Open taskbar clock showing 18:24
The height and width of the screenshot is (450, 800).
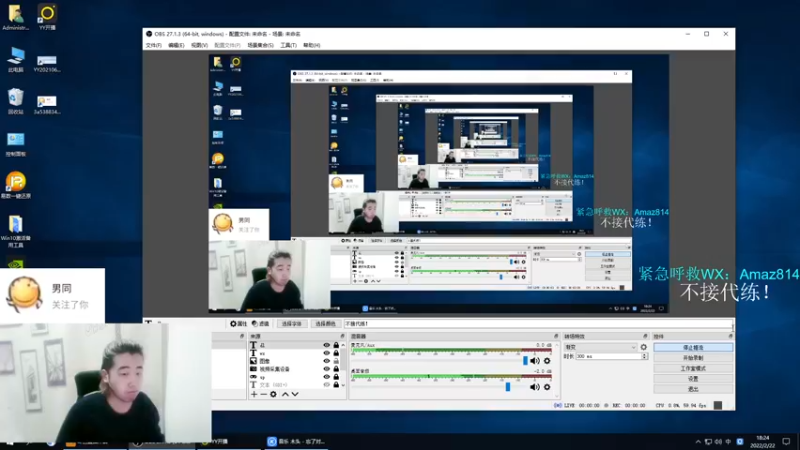762,441
